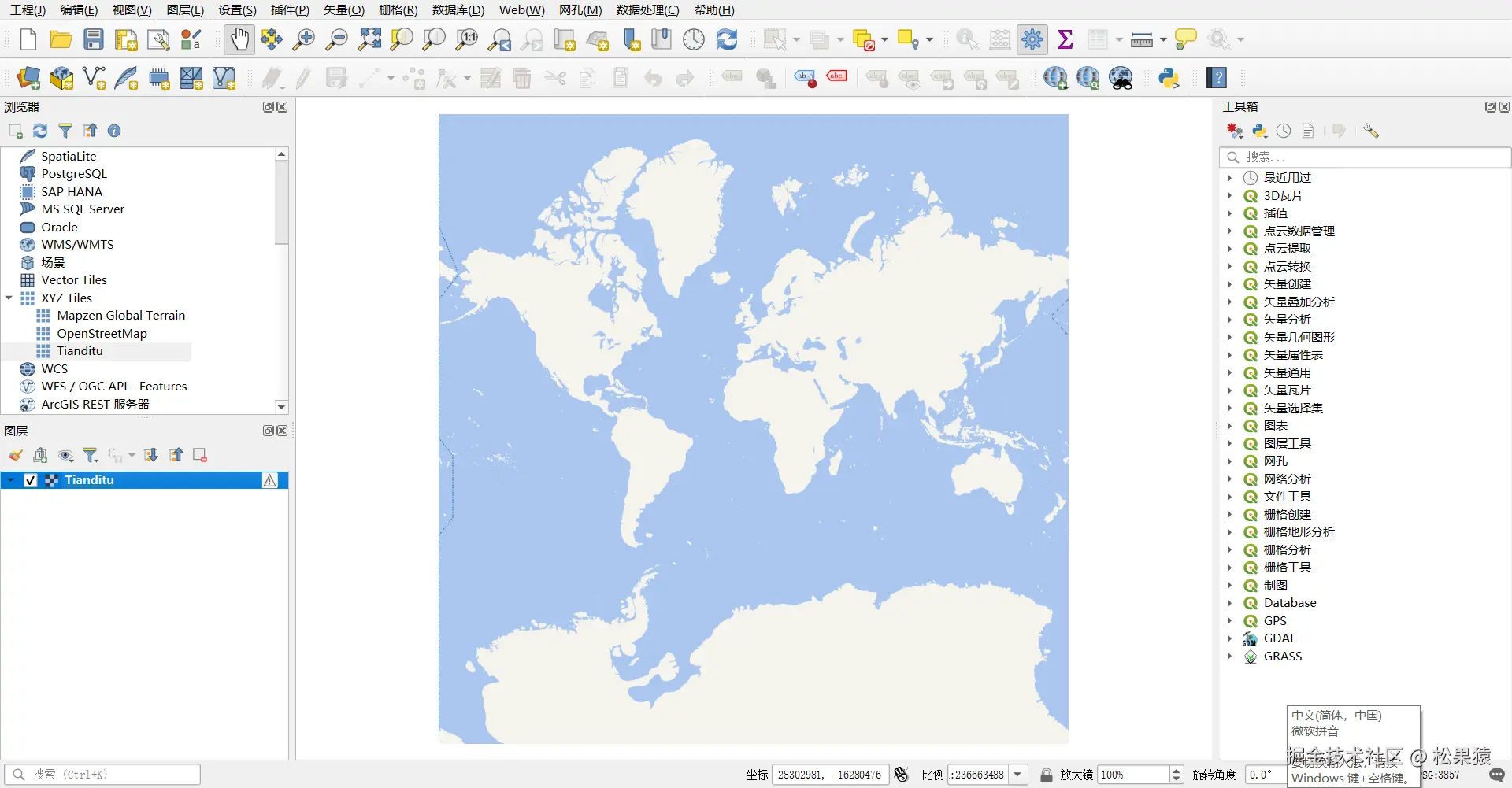Select WMS/WMTS in the browser panel
The height and width of the screenshot is (788, 1512).
click(x=77, y=245)
